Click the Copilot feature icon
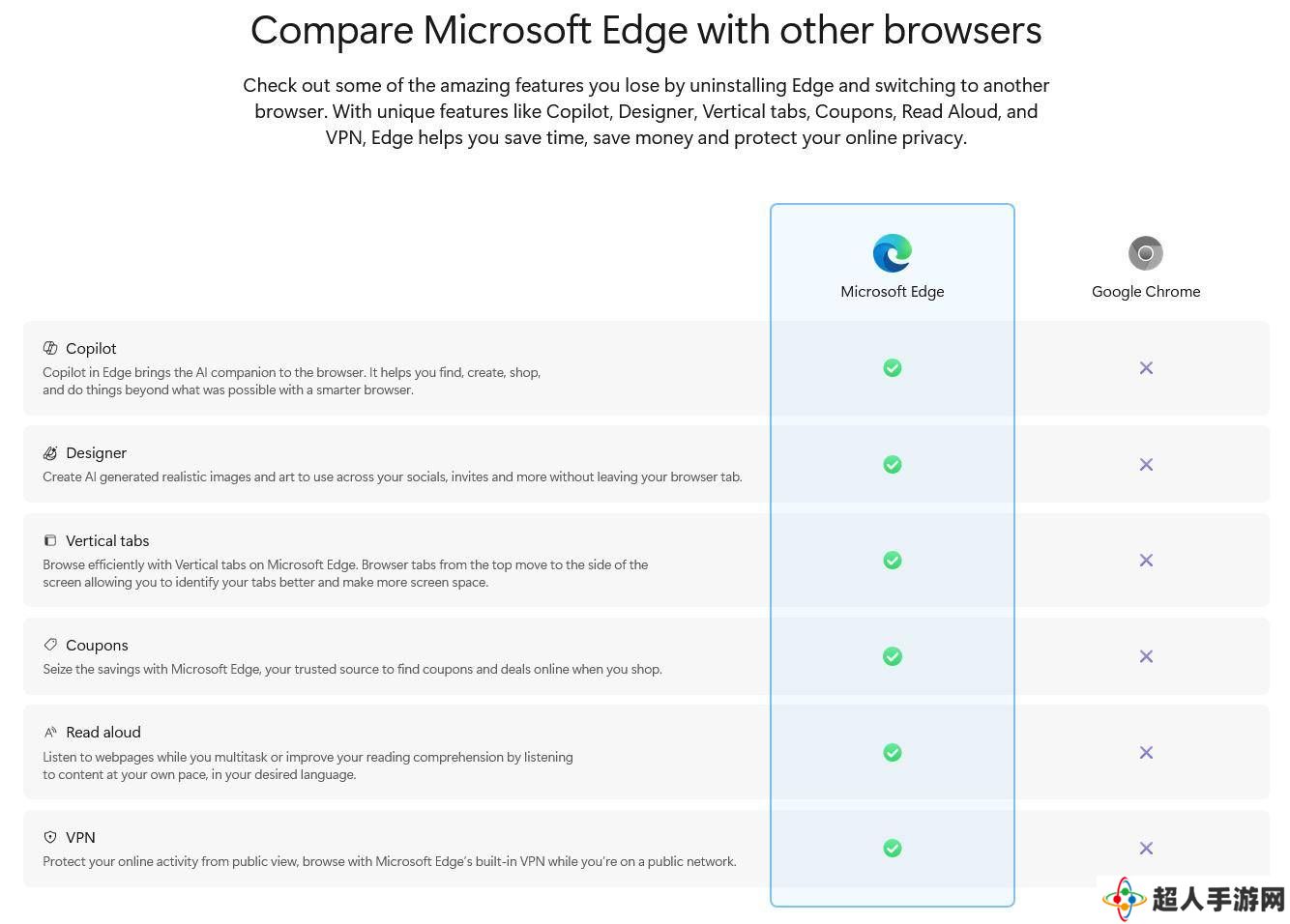This screenshot has height=924, width=1290. point(50,348)
